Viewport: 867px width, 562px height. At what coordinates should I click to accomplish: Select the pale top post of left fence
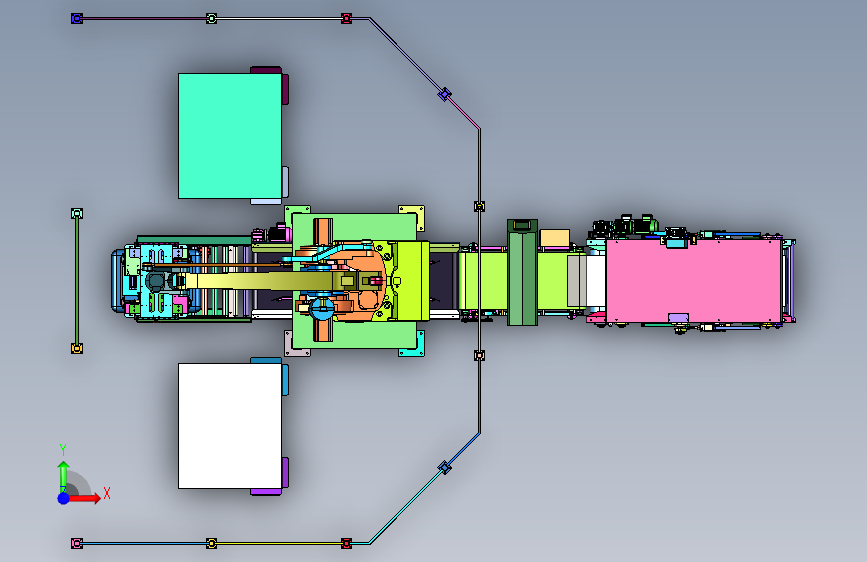click(77, 214)
